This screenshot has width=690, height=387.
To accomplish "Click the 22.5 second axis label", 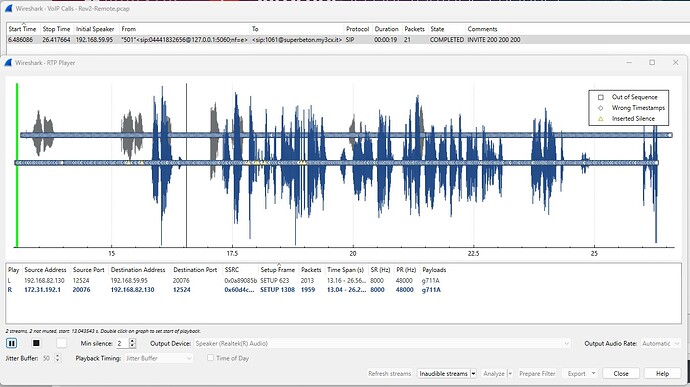I will 473,254.
